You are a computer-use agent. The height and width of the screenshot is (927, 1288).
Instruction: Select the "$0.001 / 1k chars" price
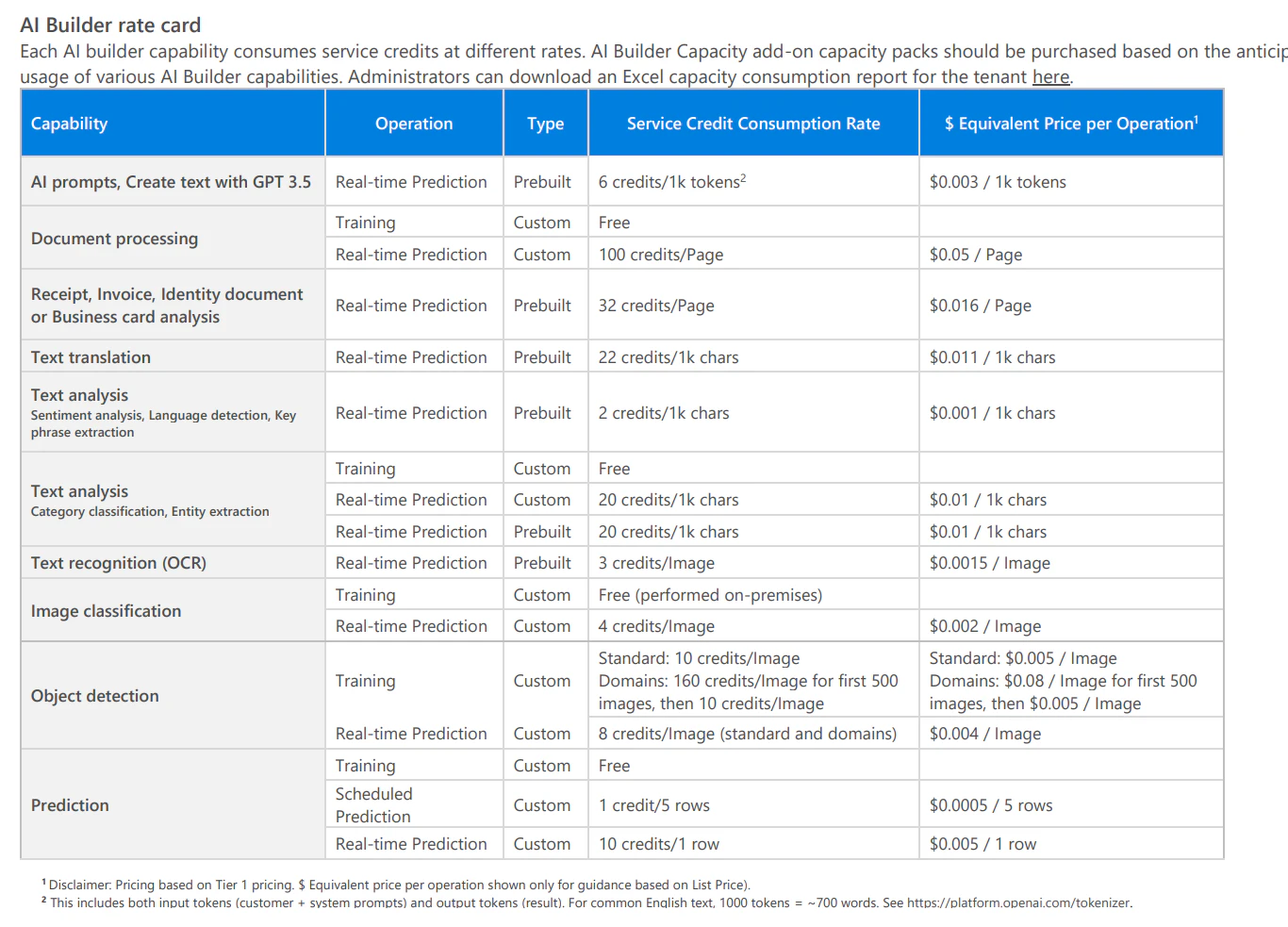click(x=993, y=413)
